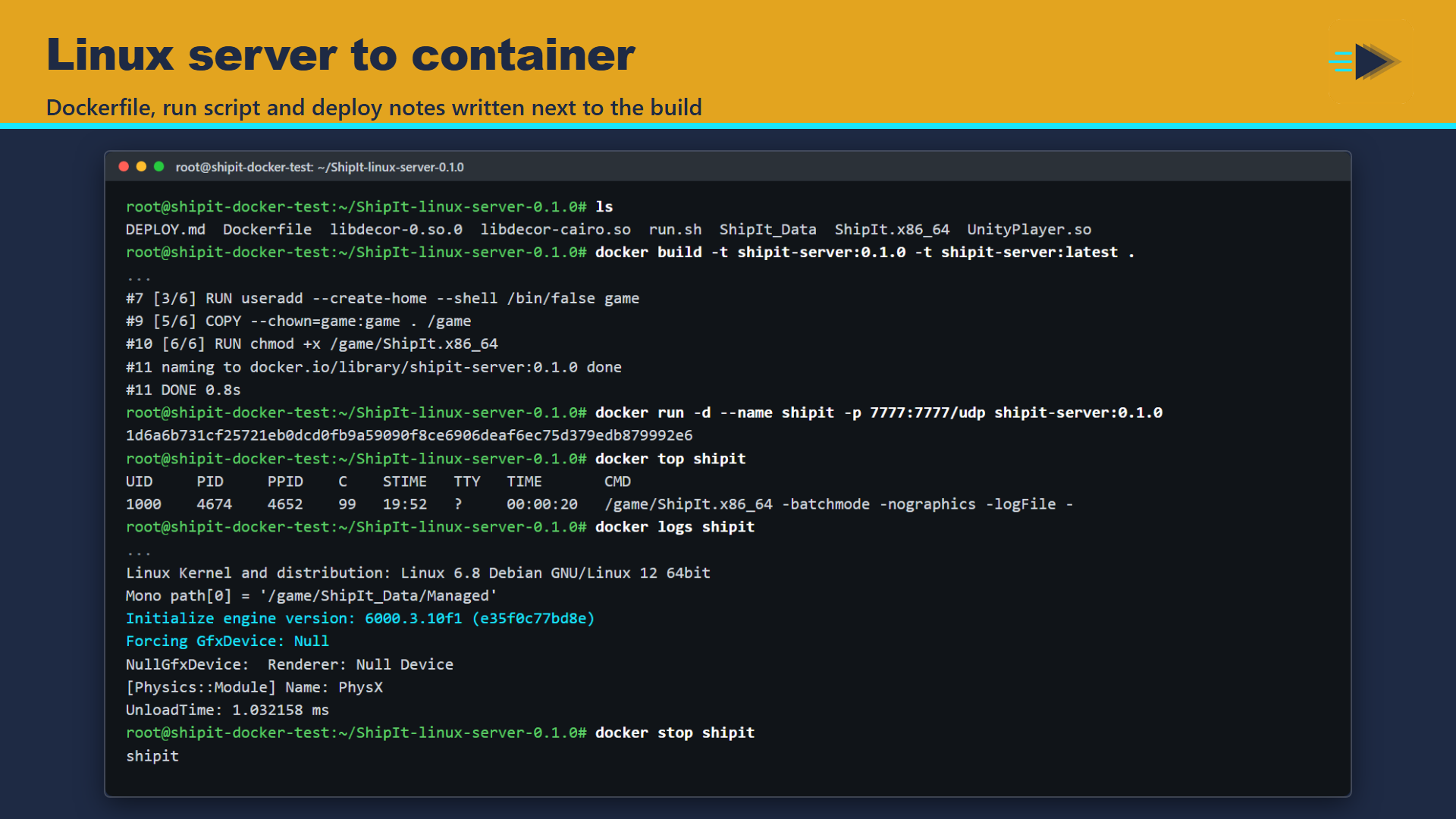Viewport: 1456px width, 819px height.
Task: Click the docker run command line
Action: point(878,413)
